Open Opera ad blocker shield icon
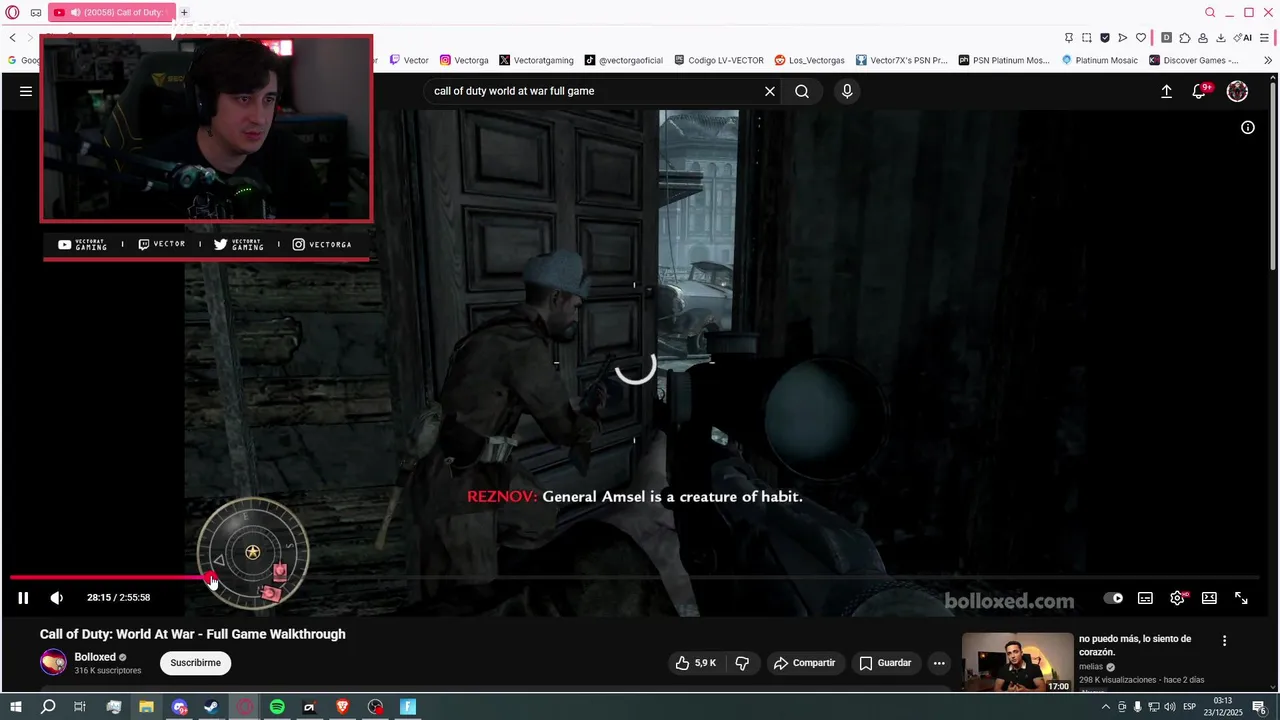Screen dimensions: 1280x720 1105,38
